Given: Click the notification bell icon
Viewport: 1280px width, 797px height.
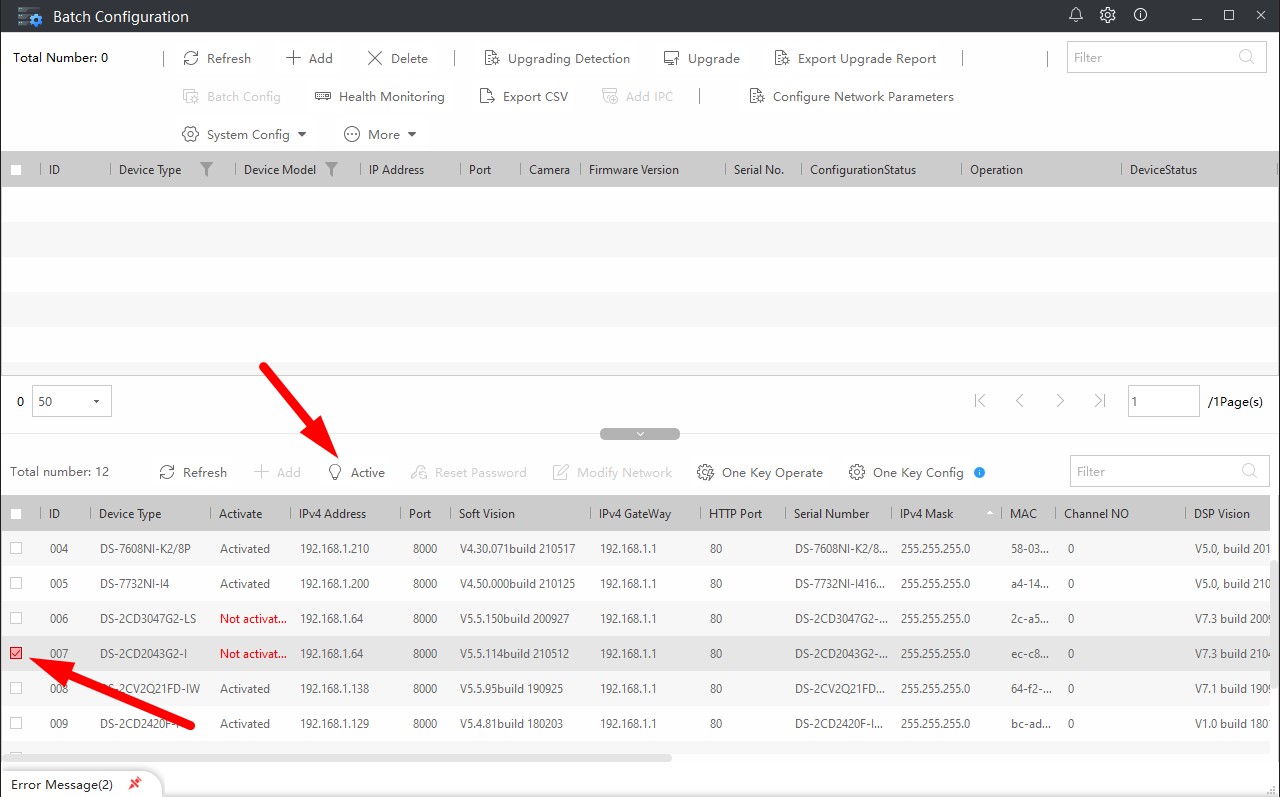Looking at the screenshot, I should pos(1076,15).
